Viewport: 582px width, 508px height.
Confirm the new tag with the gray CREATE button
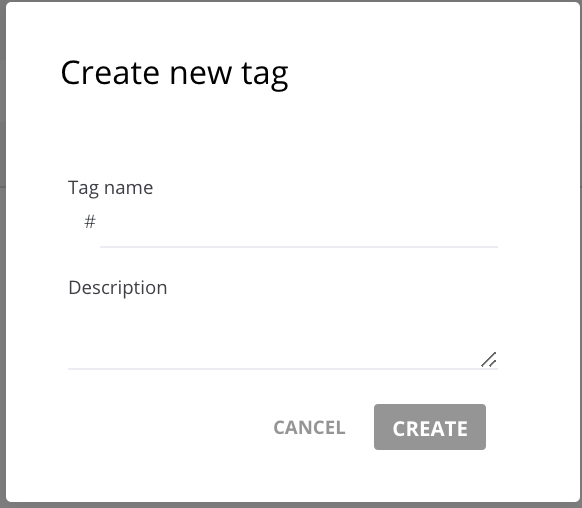430,427
